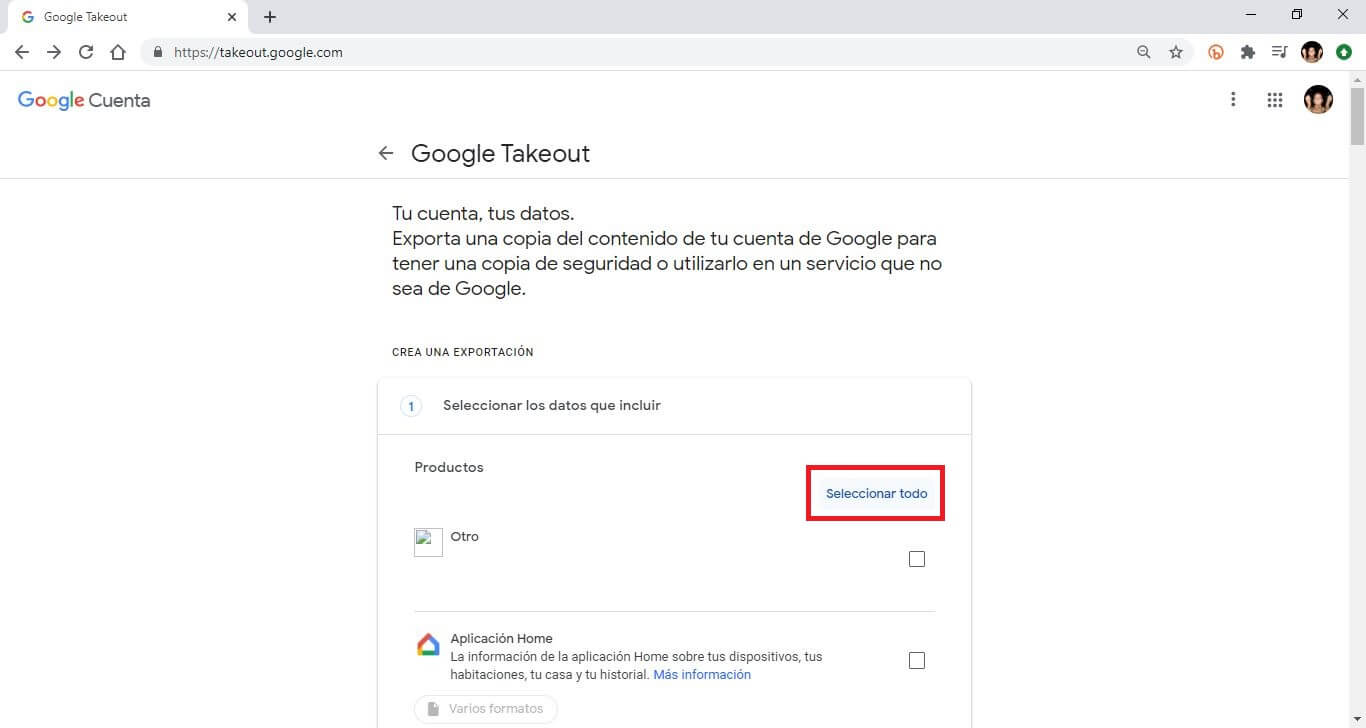Open the media control playlist icon
Image resolution: width=1366 pixels, height=728 pixels.
(x=1279, y=52)
